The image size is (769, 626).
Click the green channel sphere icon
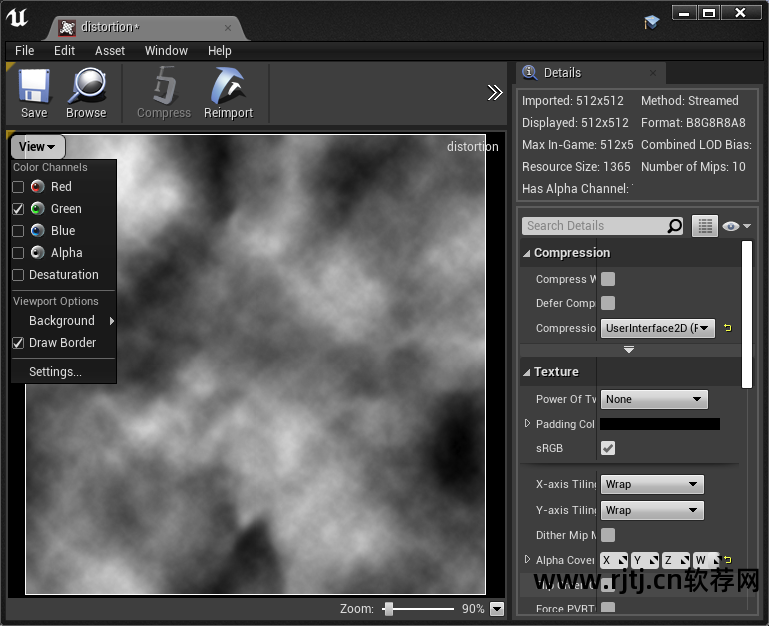pos(38,209)
